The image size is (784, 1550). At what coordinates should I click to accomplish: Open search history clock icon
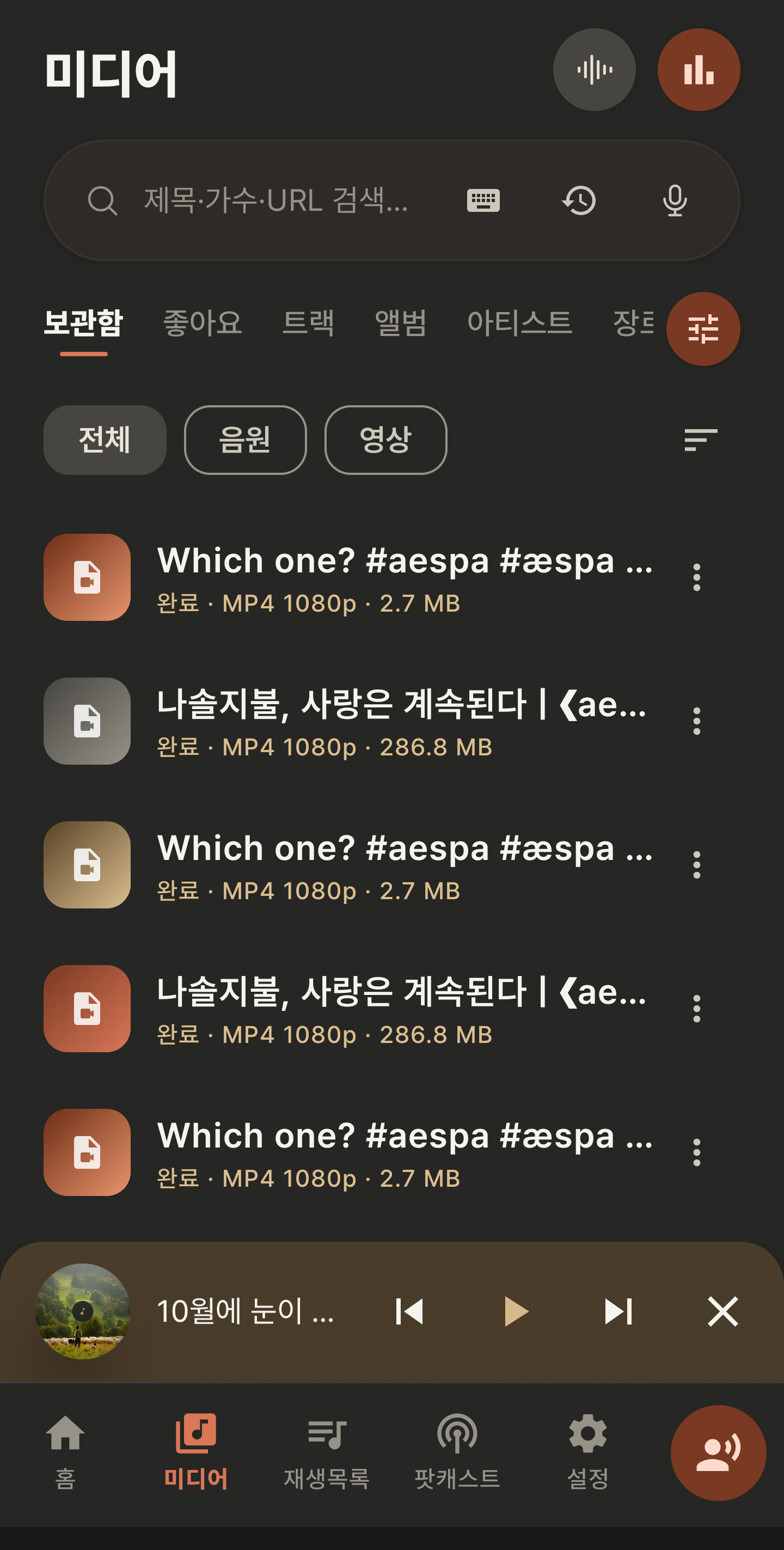click(x=579, y=200)
